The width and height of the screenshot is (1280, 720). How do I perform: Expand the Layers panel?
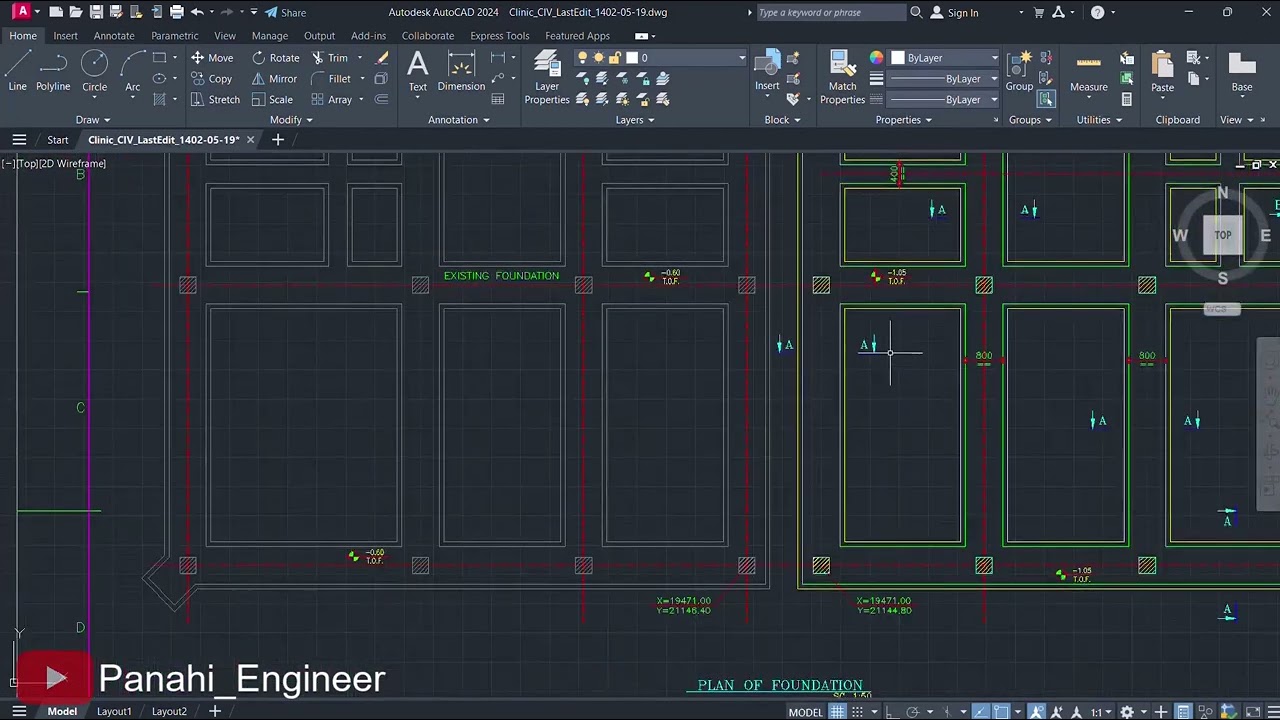(x=635, y=120)
